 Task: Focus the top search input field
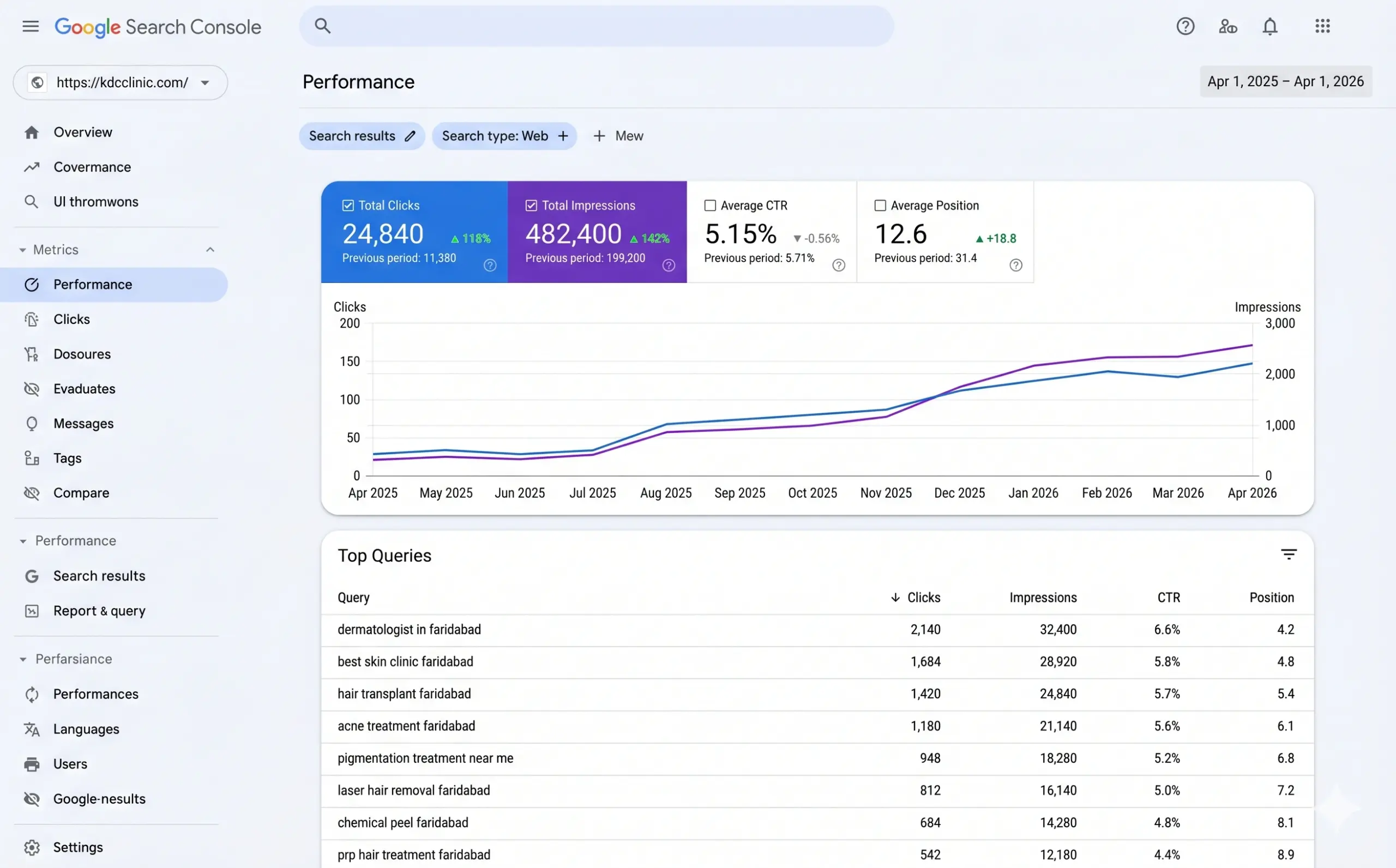[597, 26]
